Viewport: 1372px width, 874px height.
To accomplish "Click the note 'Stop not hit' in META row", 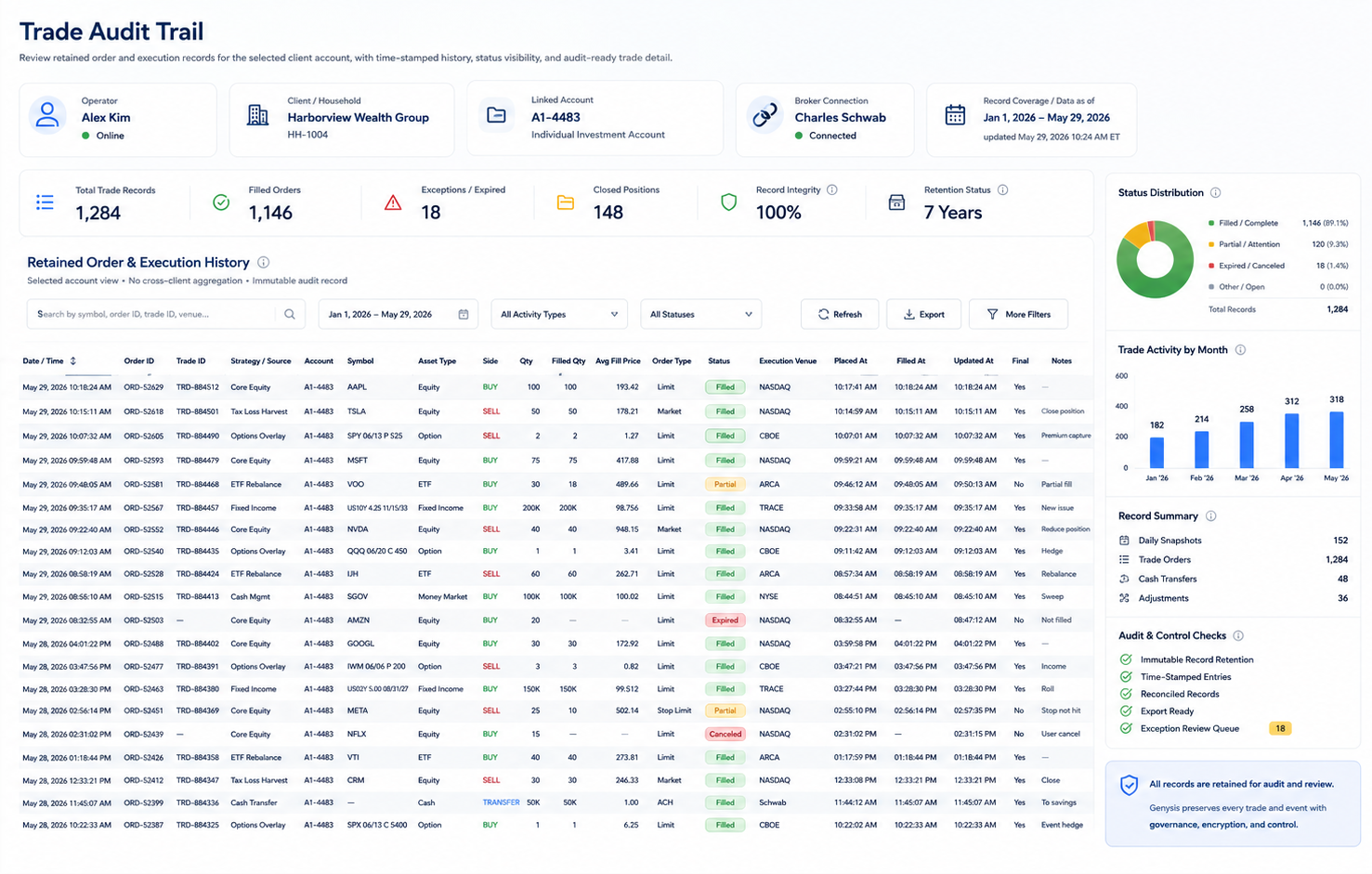I will pyautogui.click(x=1061, y=711).
